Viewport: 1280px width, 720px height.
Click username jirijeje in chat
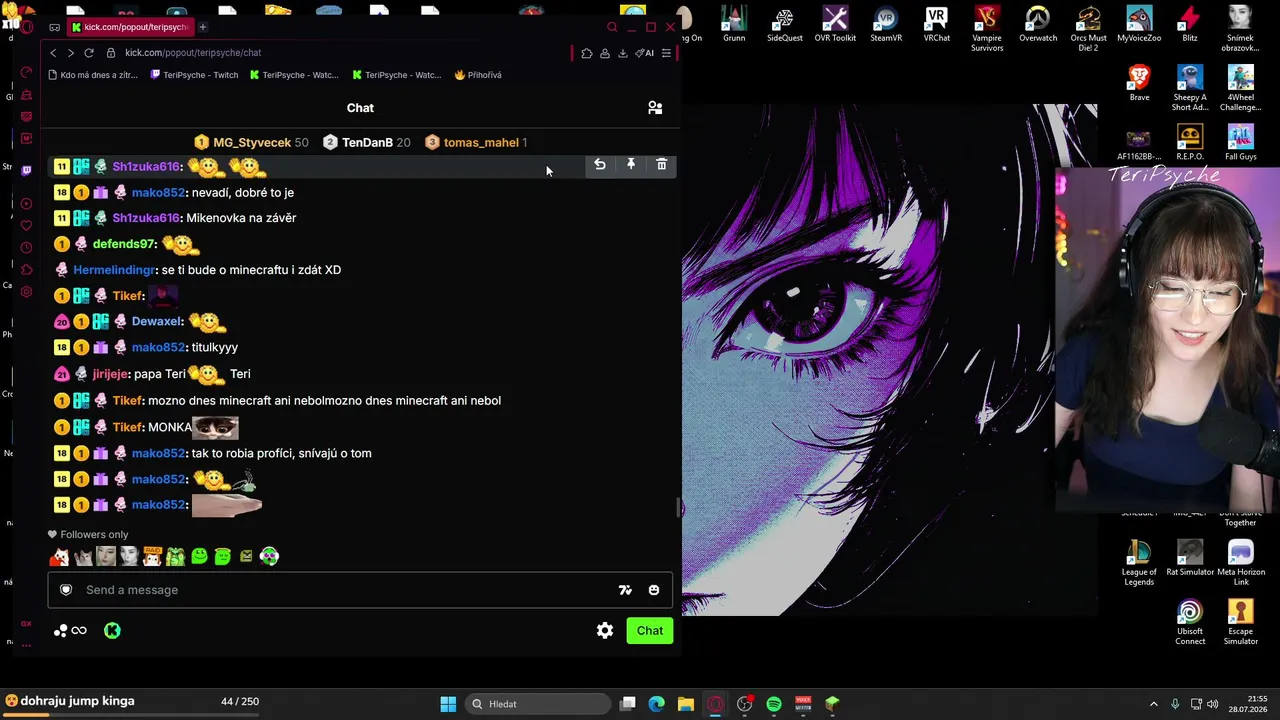coord(110,374)
